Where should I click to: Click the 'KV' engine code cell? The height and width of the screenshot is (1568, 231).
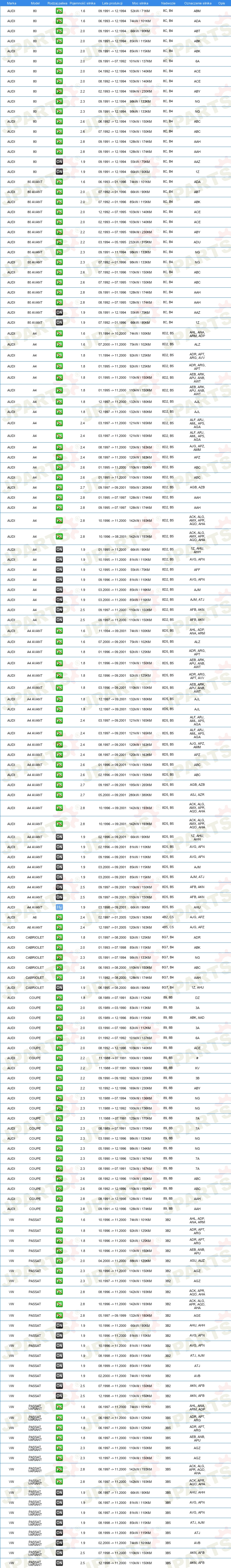197,1068
